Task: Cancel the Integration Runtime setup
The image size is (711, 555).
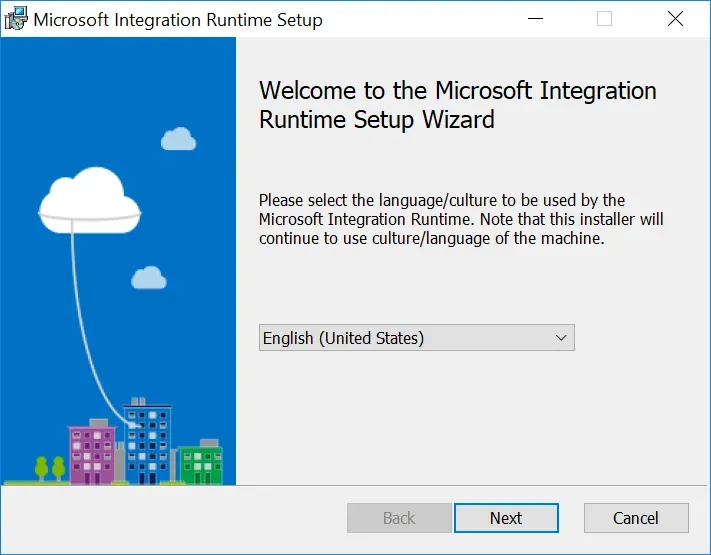Action: tap(636, 518)
